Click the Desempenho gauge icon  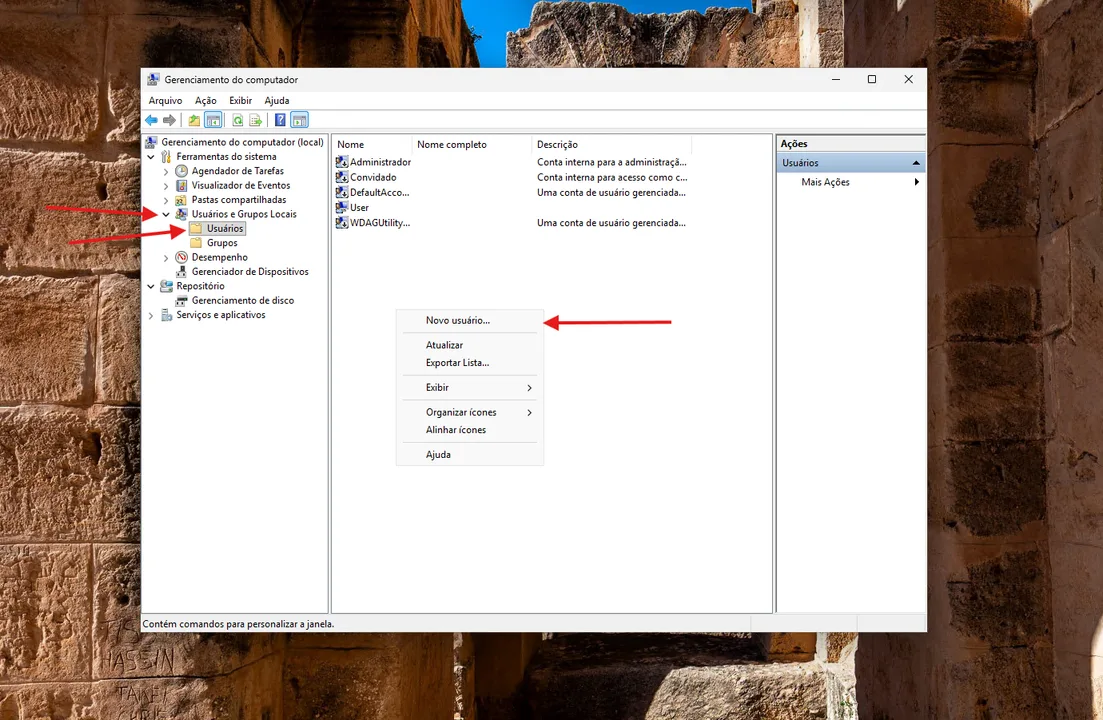point(181,257)
